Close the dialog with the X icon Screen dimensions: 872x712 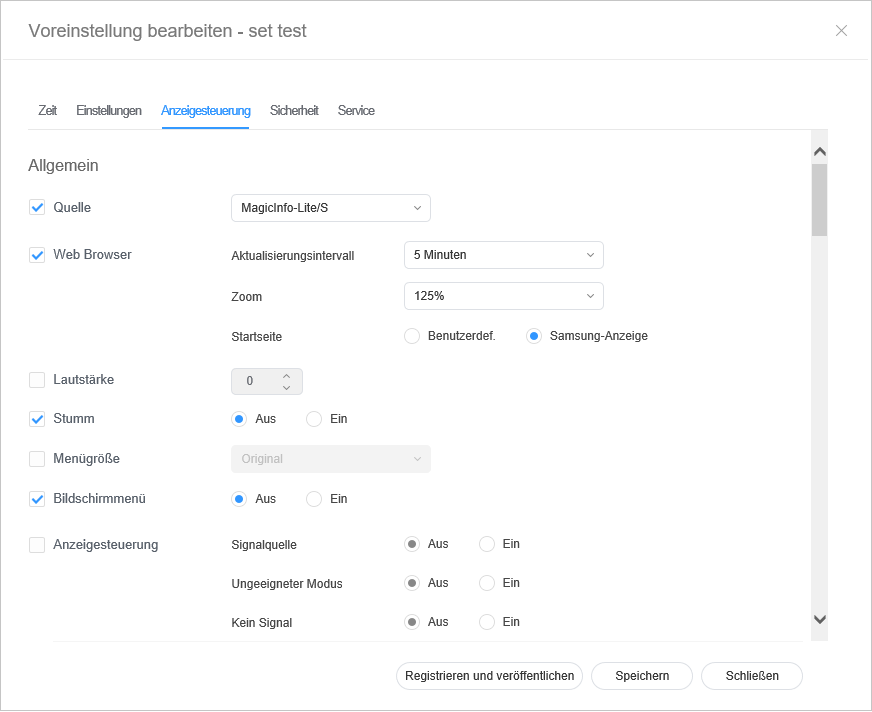click(x=841, y=31)
